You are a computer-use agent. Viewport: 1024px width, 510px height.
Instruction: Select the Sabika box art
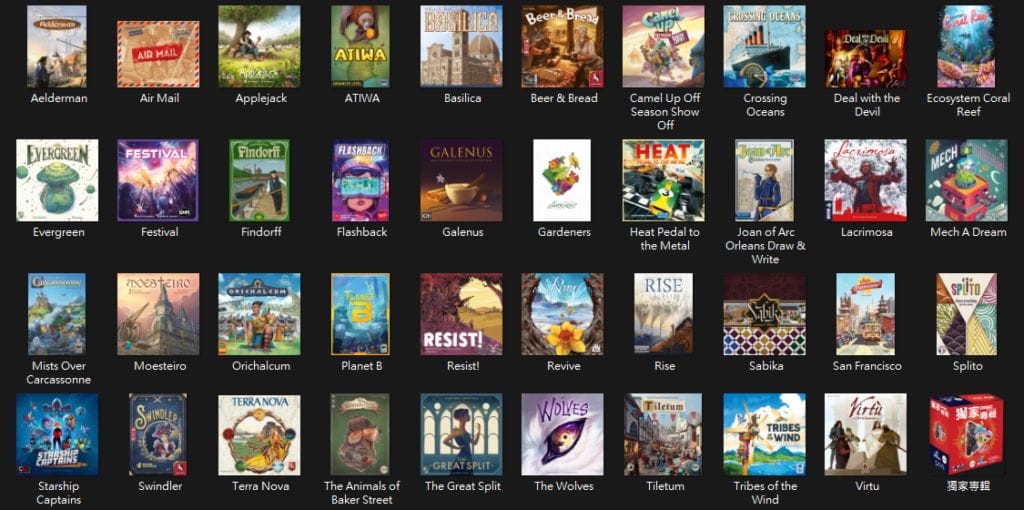point(764,314)
